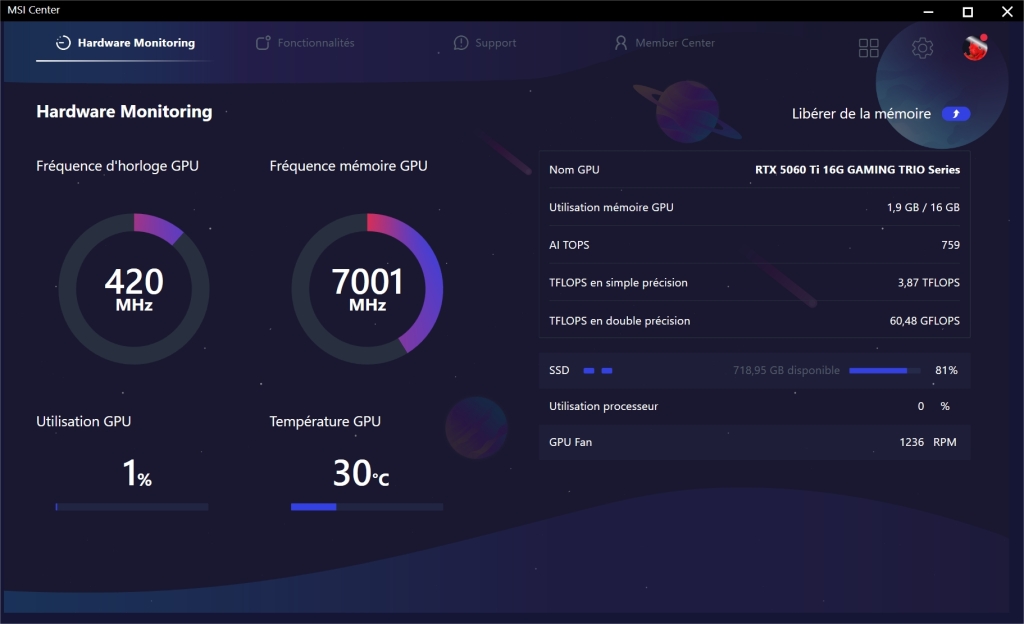Click the SSD usage bar at 81%
1024x624 pixels.
pos(885,371)
